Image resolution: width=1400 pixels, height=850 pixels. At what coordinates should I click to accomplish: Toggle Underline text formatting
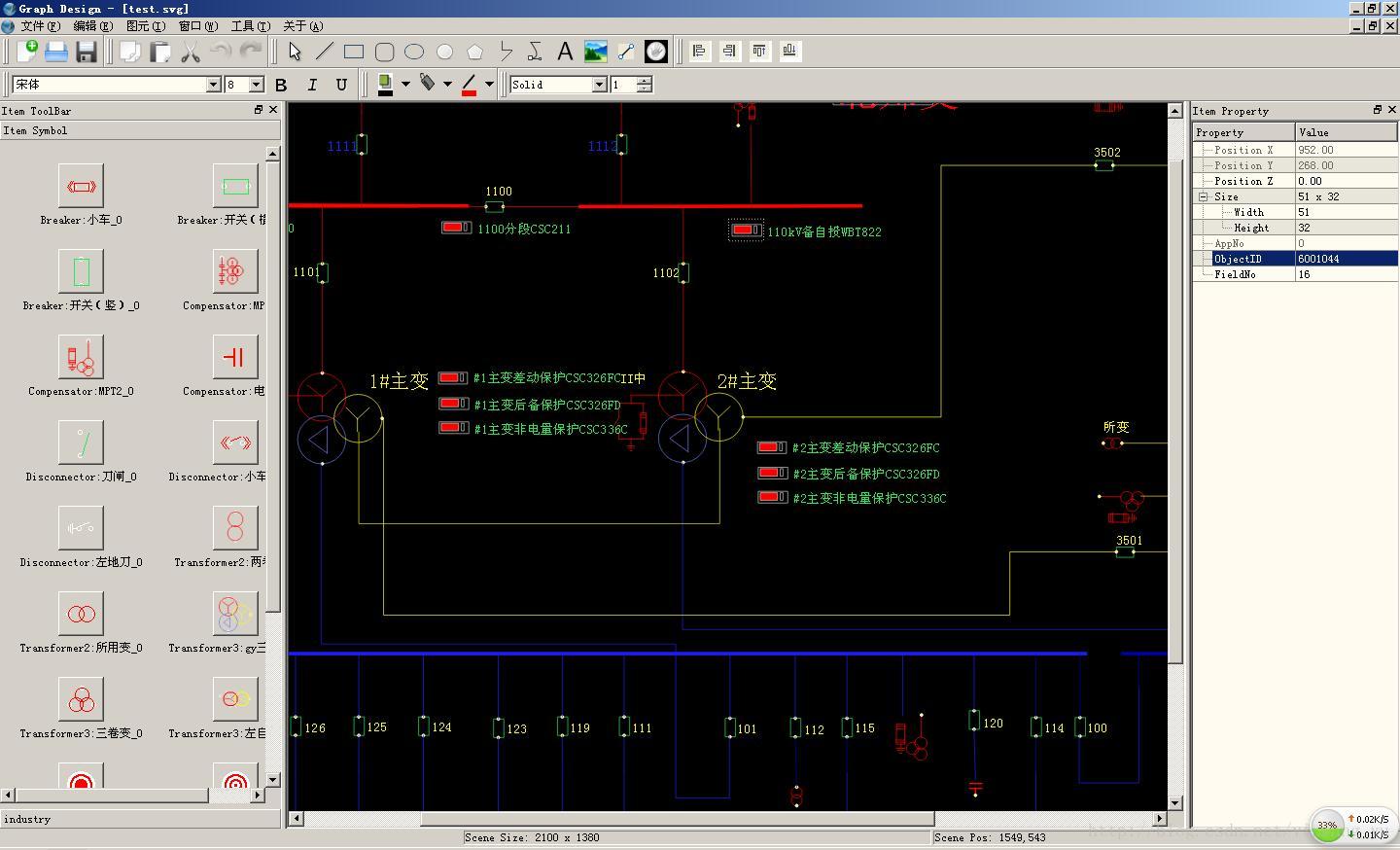click(x=341, y=85)
